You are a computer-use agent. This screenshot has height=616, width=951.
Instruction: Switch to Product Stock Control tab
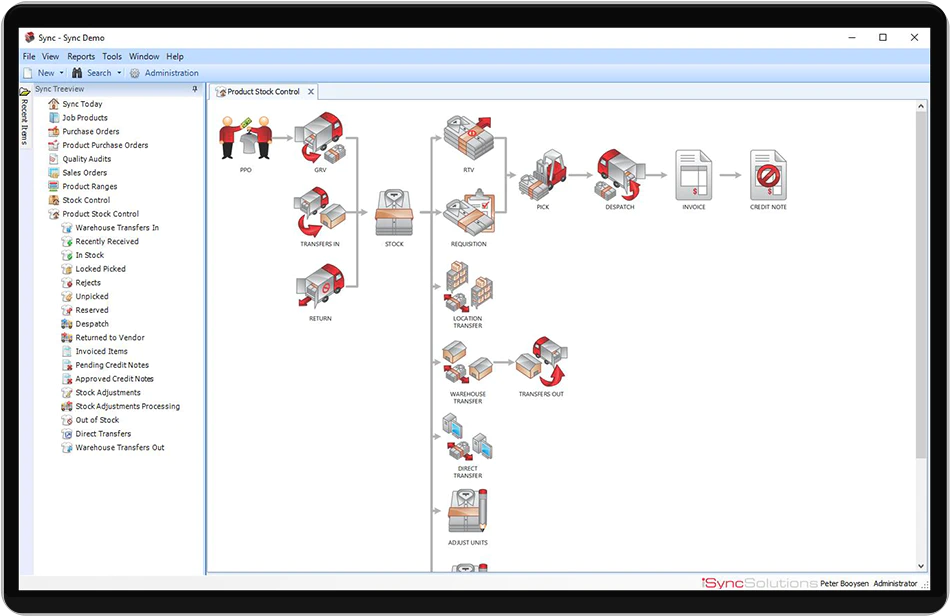point(263,92)
